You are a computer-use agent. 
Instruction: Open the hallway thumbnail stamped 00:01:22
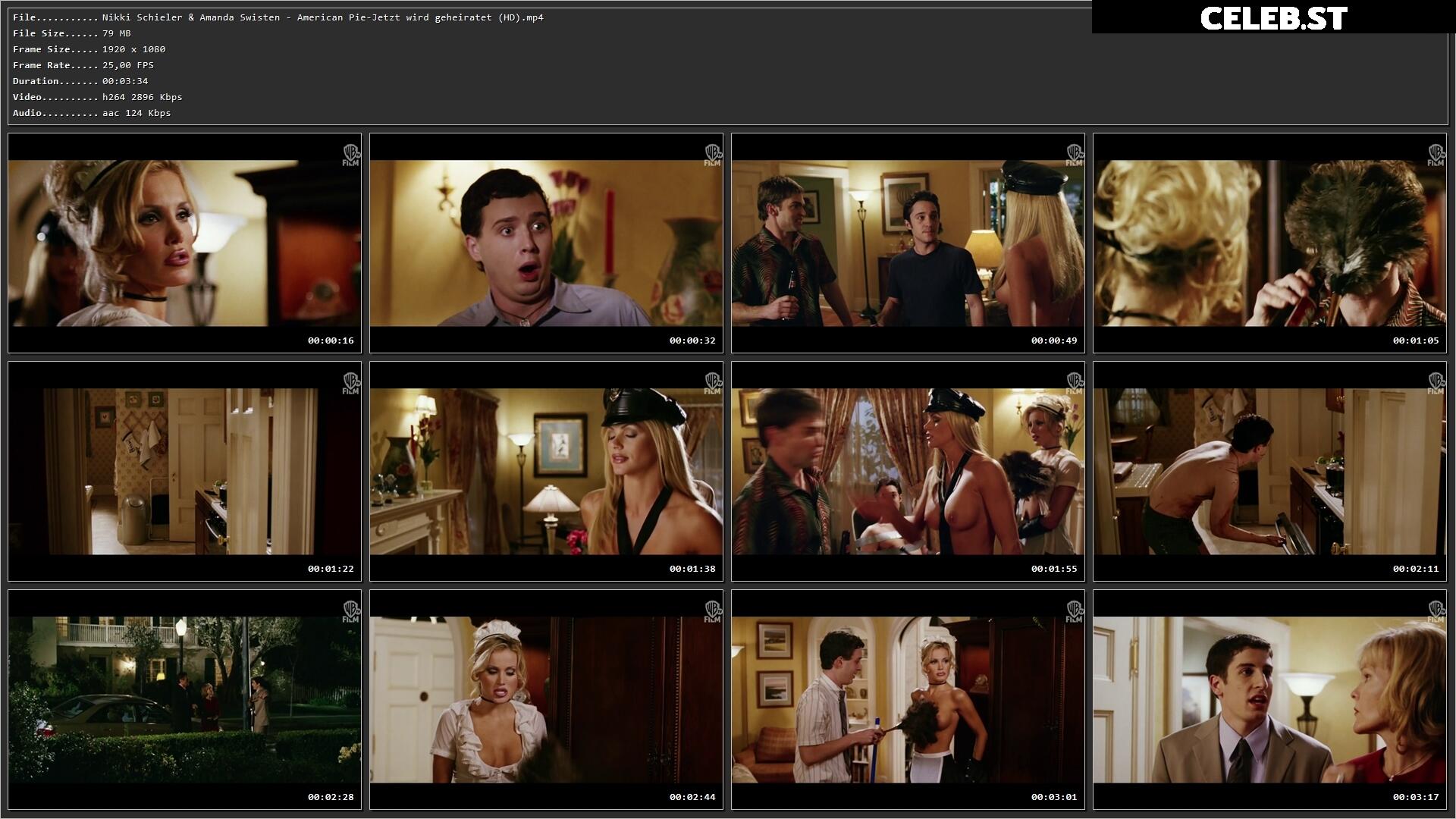click(x=184, y=472)
